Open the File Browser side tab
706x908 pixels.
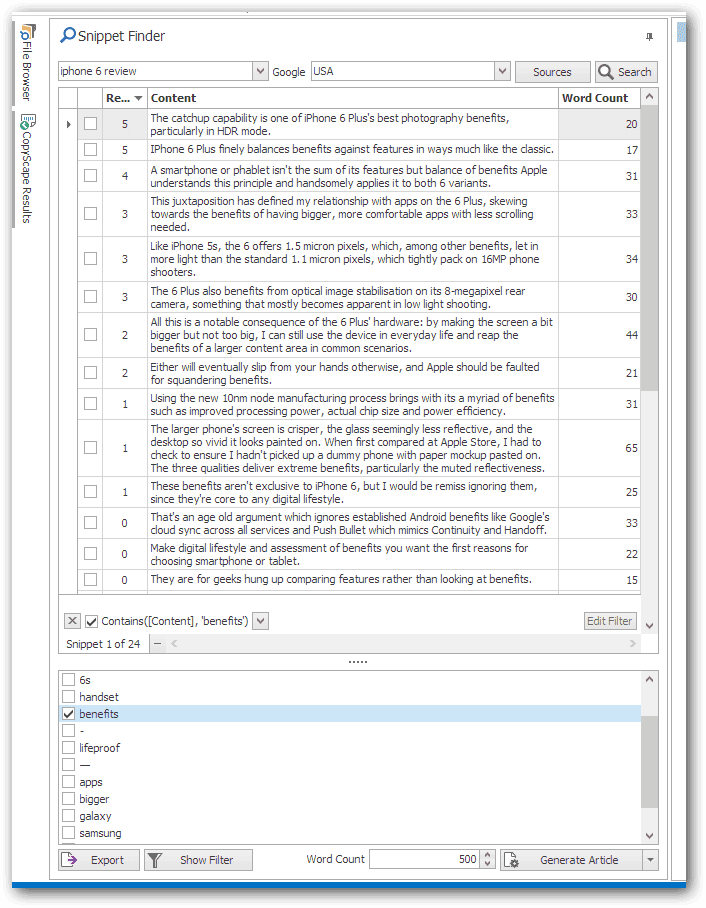[27, 63]
